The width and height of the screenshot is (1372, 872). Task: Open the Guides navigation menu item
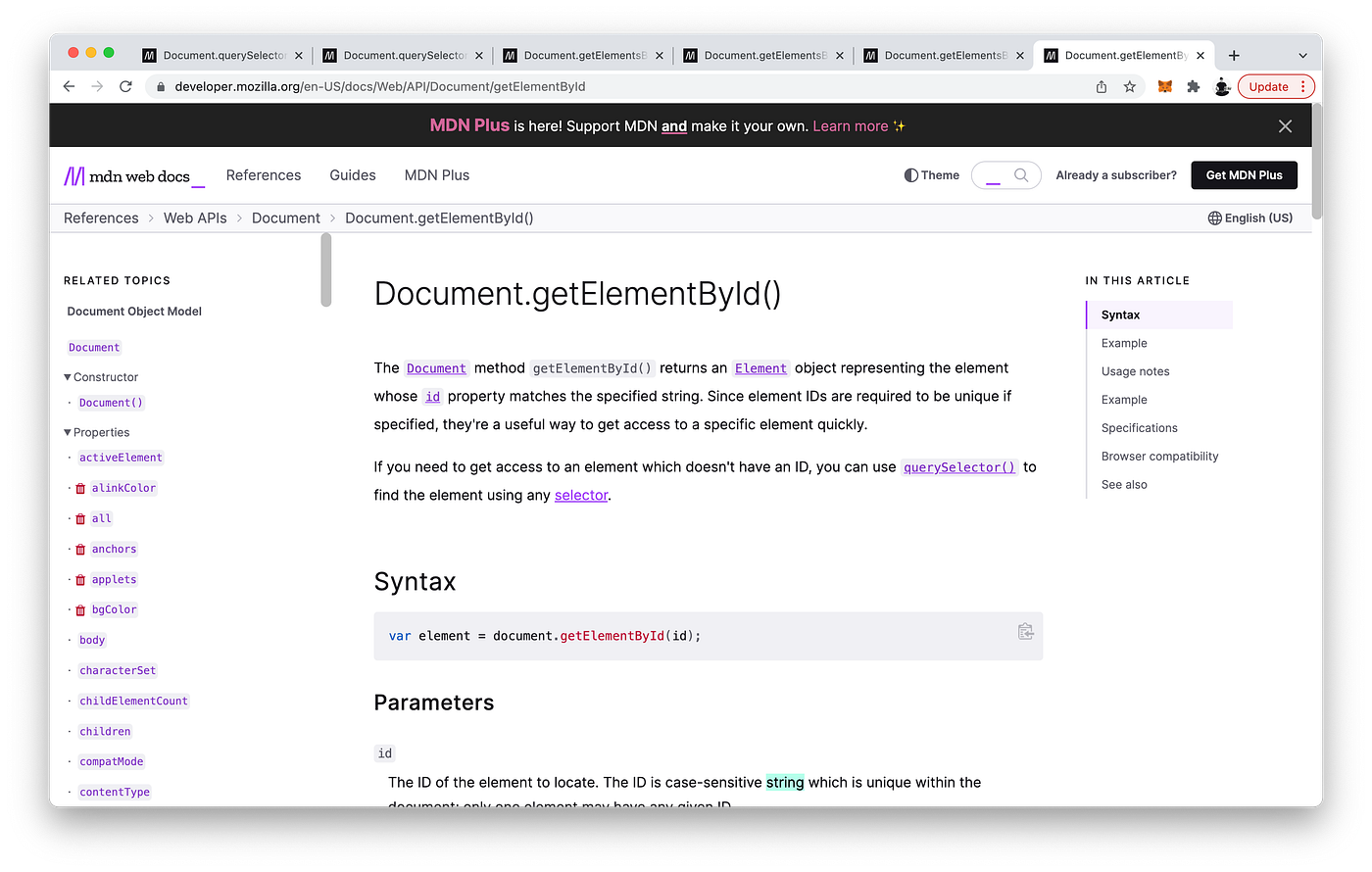[353, 174]
